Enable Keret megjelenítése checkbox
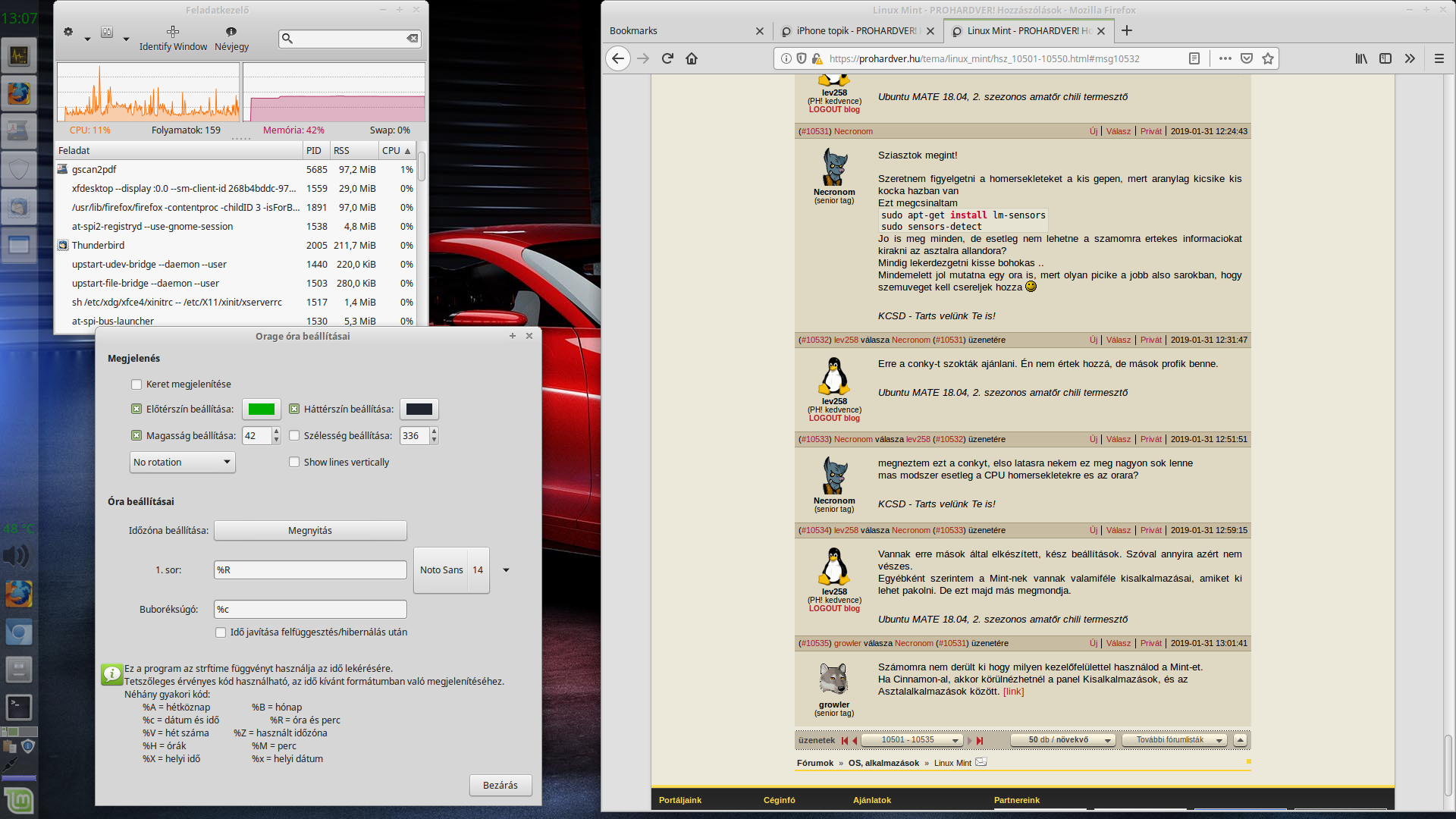 tap(136, 384)
